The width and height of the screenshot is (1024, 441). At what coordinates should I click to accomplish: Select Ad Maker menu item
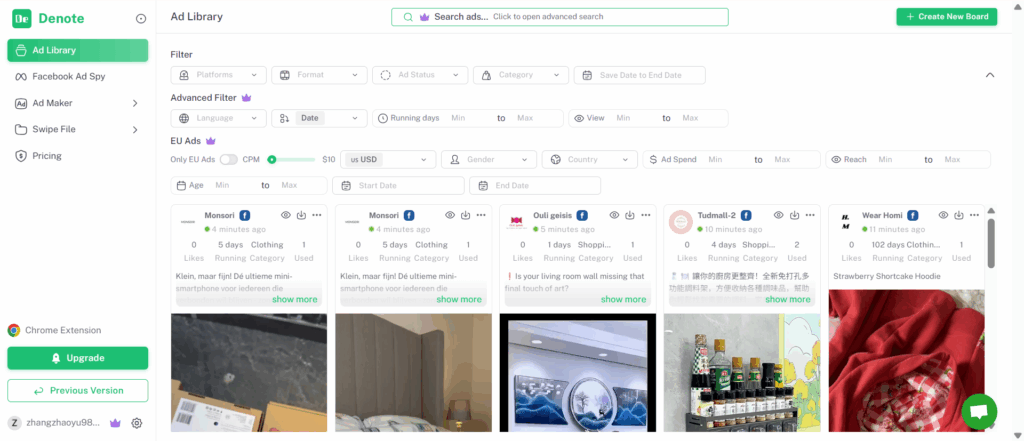pos(52,103)
